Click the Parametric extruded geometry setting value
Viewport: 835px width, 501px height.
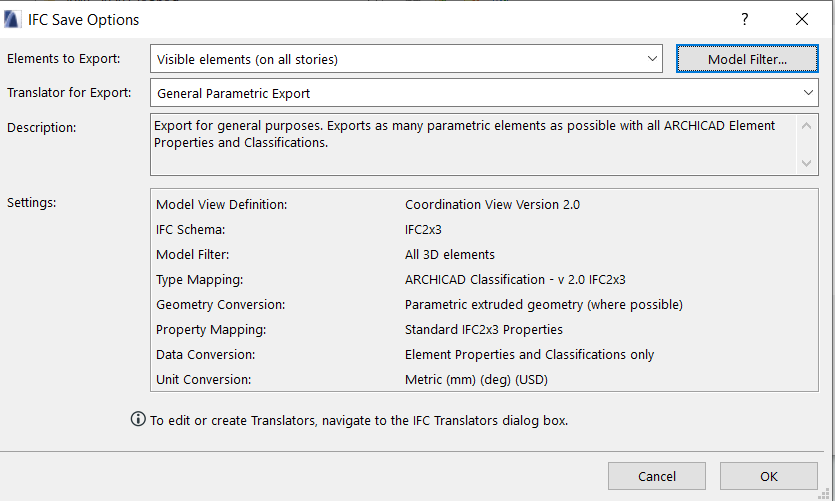point(544,305)
